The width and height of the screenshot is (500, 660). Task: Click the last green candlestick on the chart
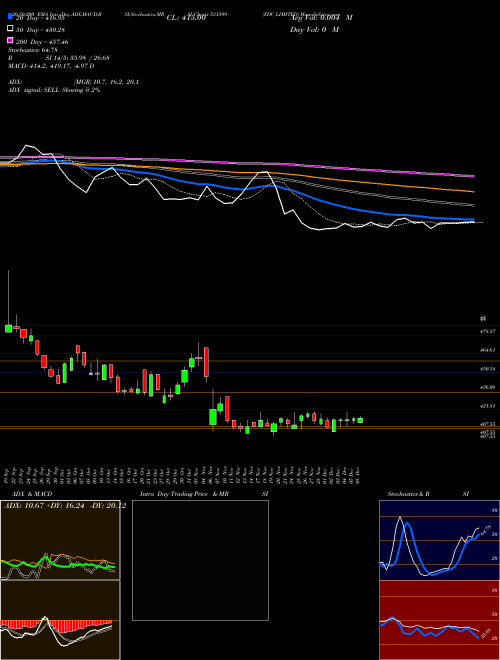360,420
